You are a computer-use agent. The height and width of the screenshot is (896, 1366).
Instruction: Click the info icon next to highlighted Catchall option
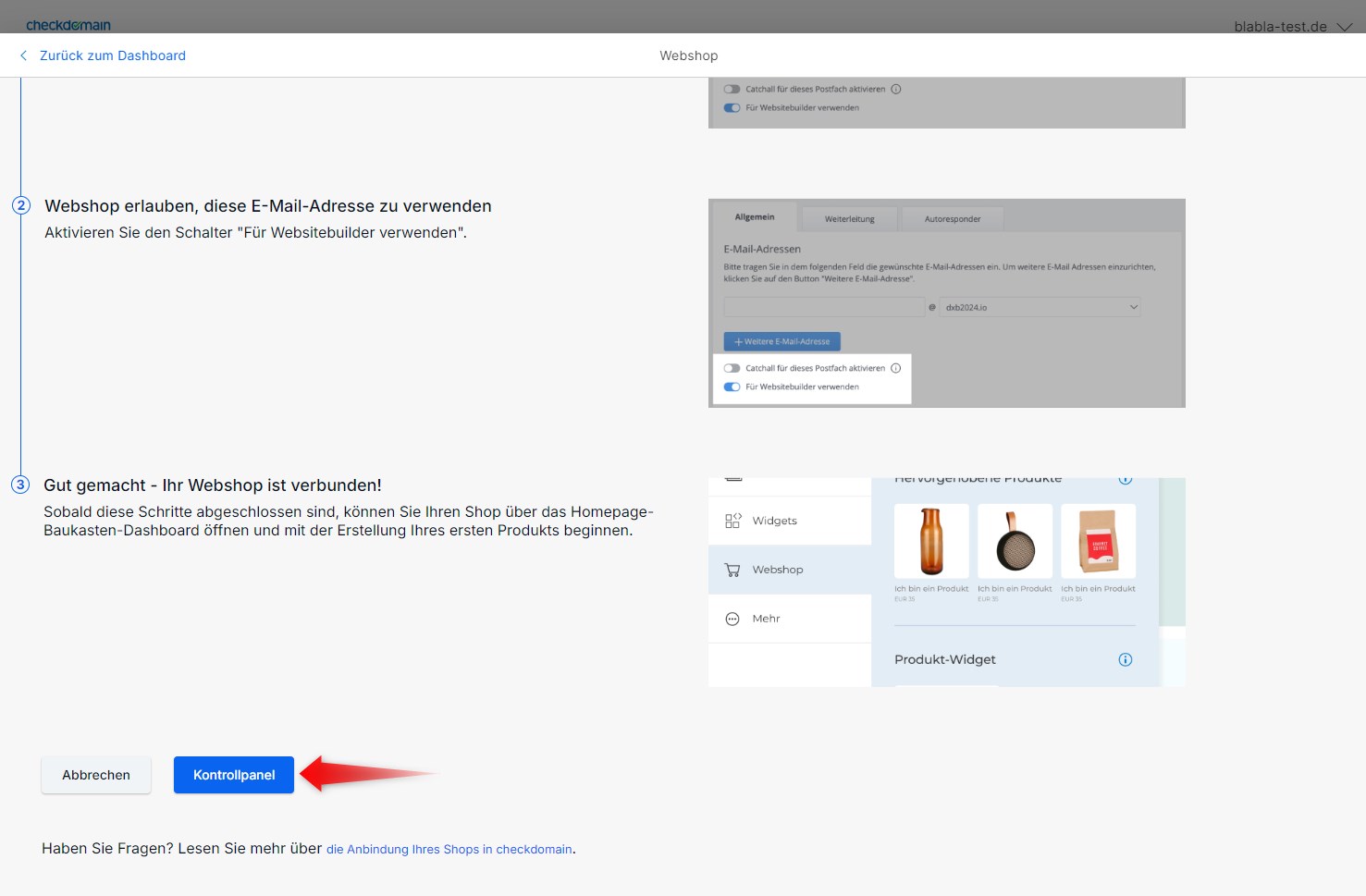(x=895, y=368)
